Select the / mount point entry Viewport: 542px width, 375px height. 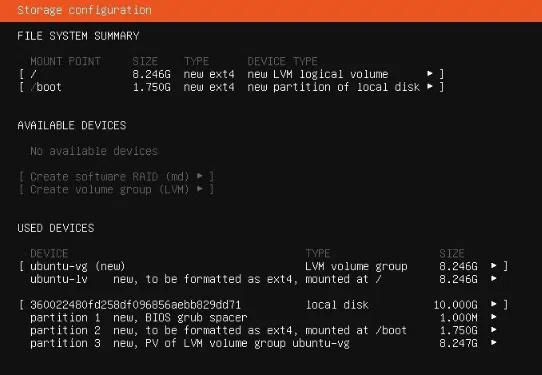tap(232, 74)
